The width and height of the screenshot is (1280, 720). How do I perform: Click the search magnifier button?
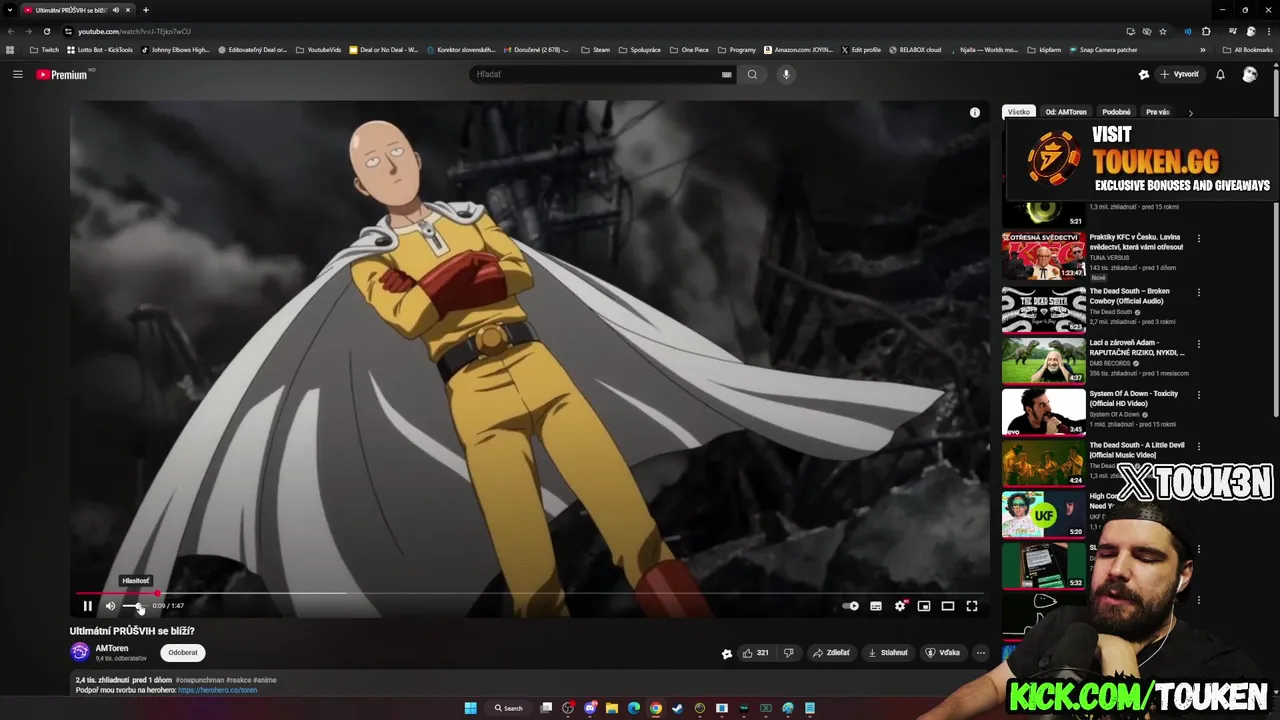click(x=752, y=74)
